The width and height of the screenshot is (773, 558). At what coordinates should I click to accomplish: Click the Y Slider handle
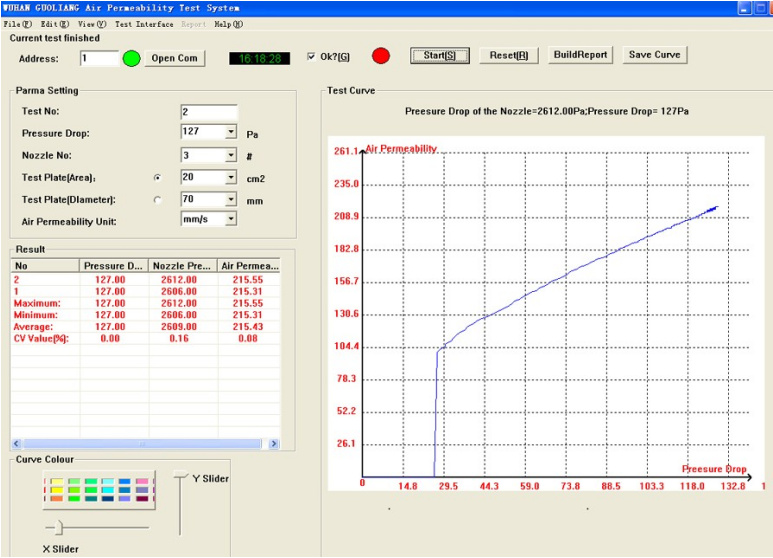pyautogui.click(x=181, y=475)
